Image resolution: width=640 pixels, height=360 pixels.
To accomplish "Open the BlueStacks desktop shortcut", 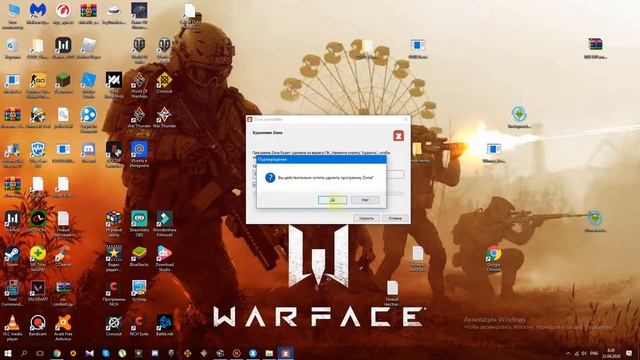I will (x=139, y=257).
